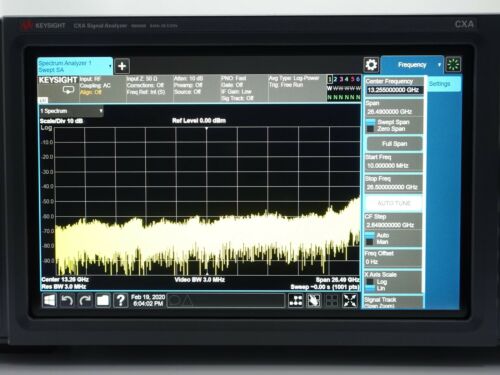Click the Full Span button

394,144
